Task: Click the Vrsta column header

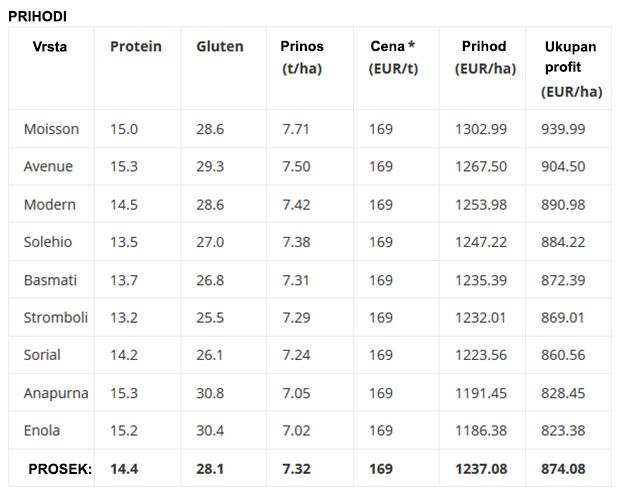Action: [x=50, y=47]
